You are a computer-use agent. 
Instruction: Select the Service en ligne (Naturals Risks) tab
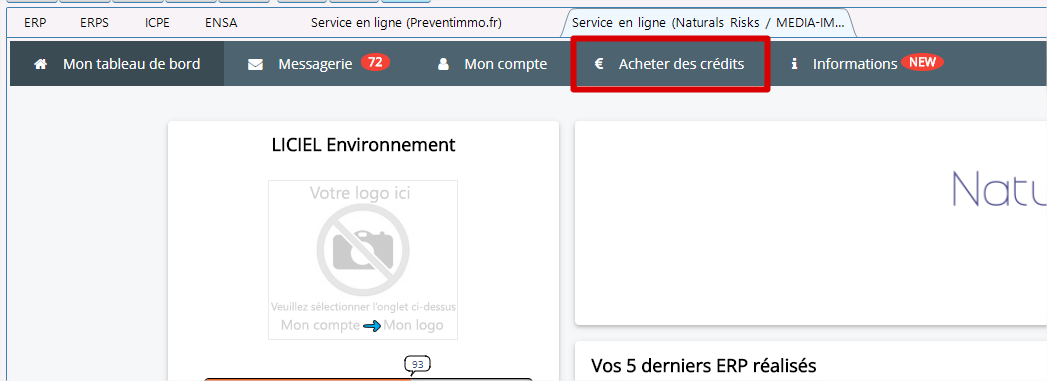(x=708, y=23)
